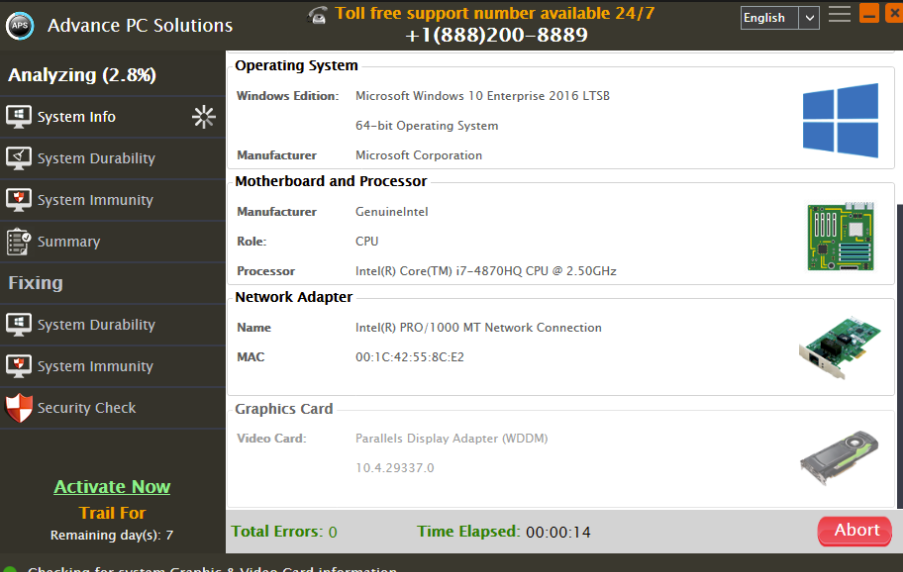Click the Summary clipboard icon
903x572 pixels.
point(18,241)
